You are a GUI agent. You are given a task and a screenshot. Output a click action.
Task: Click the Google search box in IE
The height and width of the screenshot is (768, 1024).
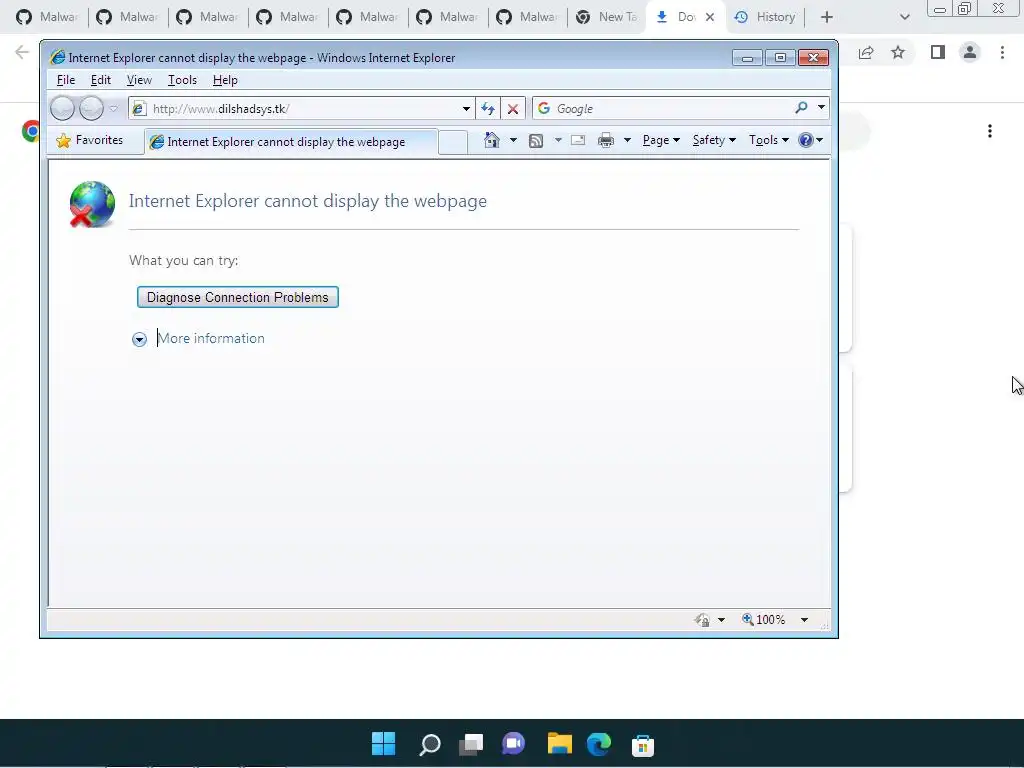666,108
